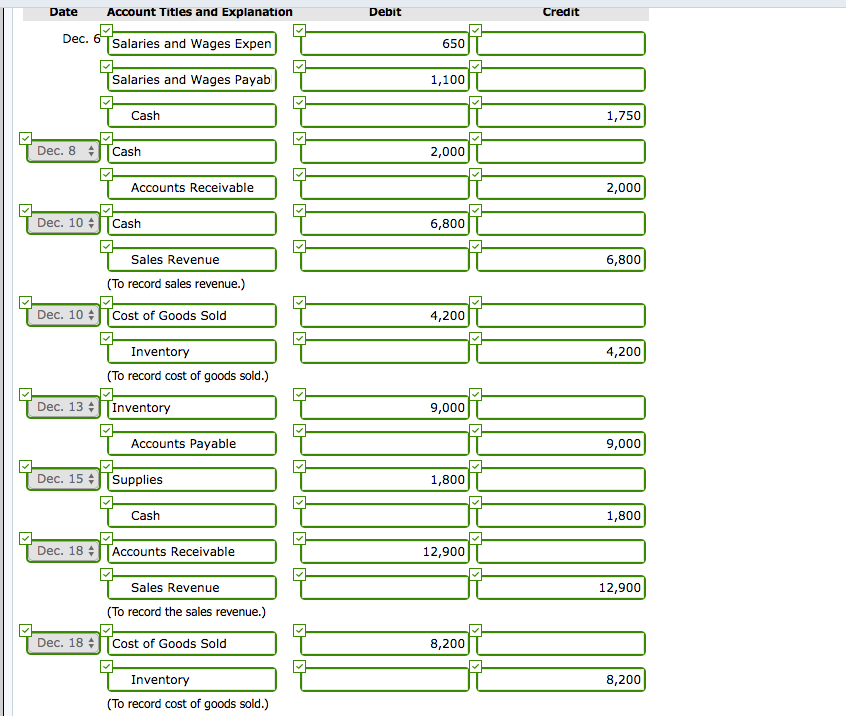Click the green checkmark on the 4,200 credit field
The image size is (846, 716).
click(475, 338)
